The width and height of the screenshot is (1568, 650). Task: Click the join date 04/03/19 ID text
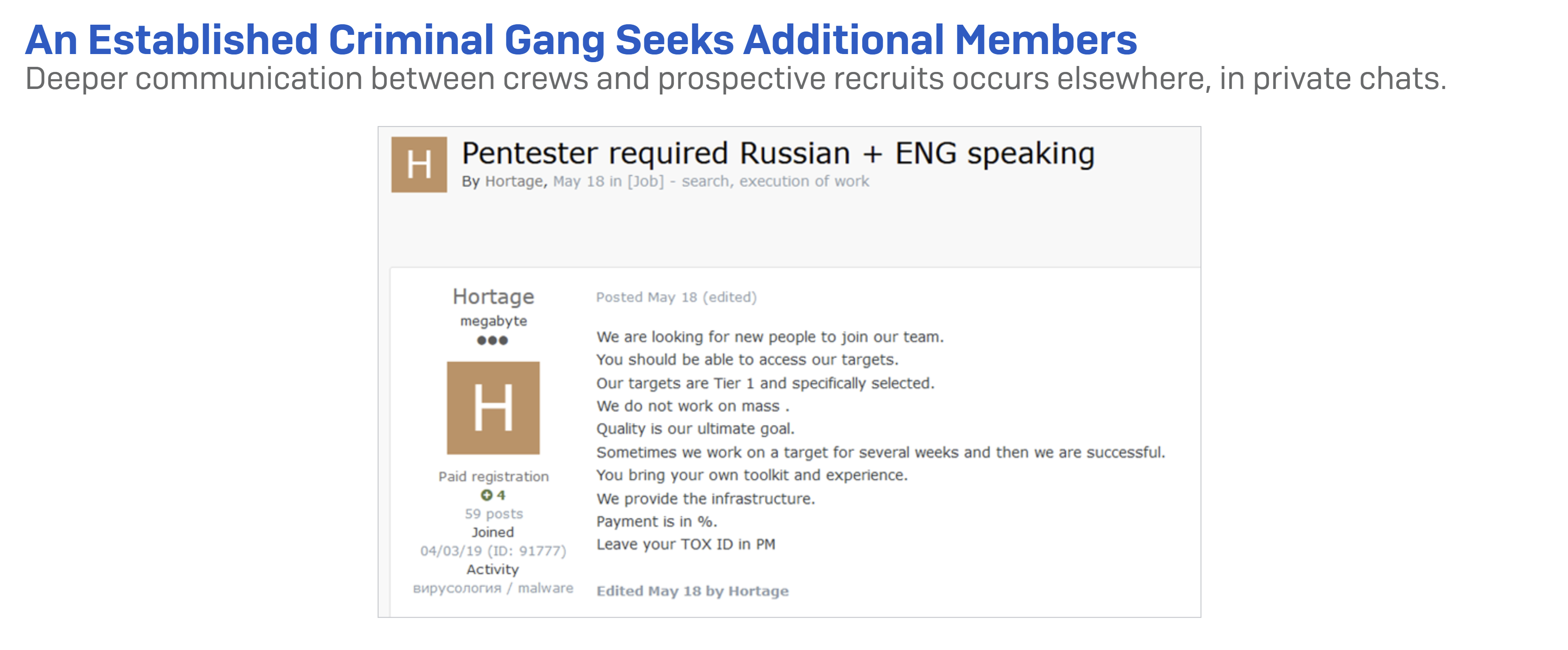click(493, 551)
